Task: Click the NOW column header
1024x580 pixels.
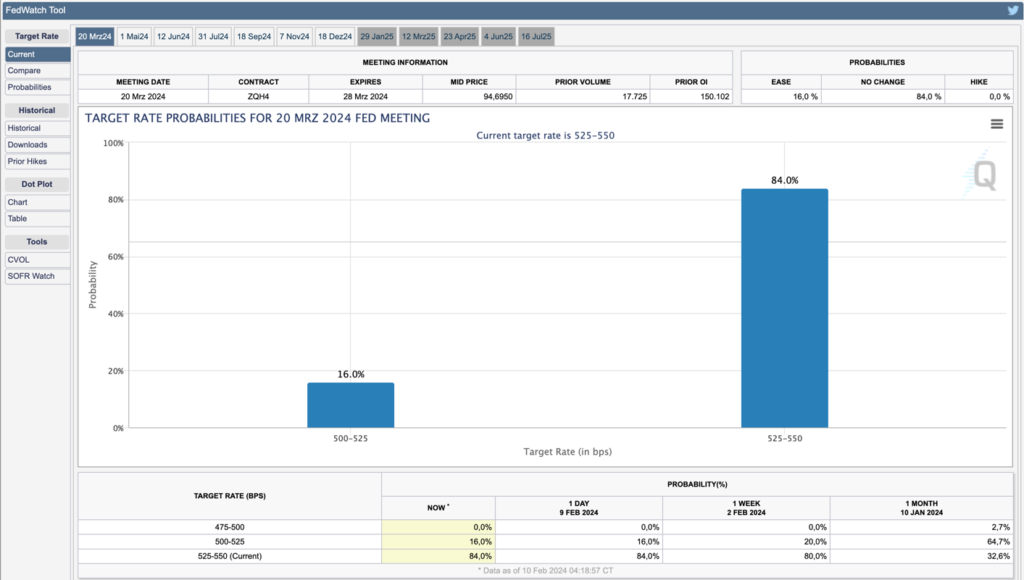Action: 438,508
